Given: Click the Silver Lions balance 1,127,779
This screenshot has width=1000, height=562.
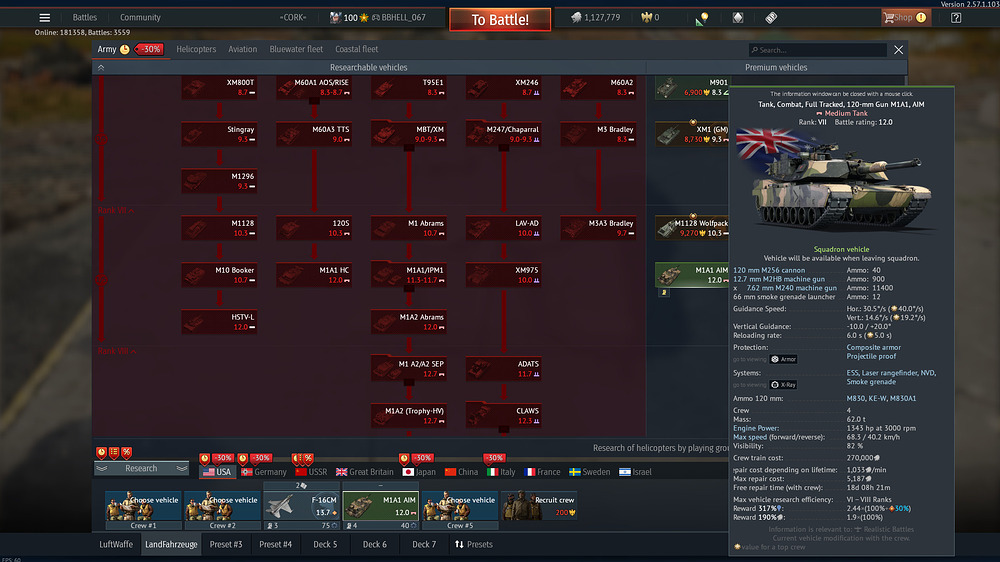Looking at the screenshot, I should (x=596, y=18).
